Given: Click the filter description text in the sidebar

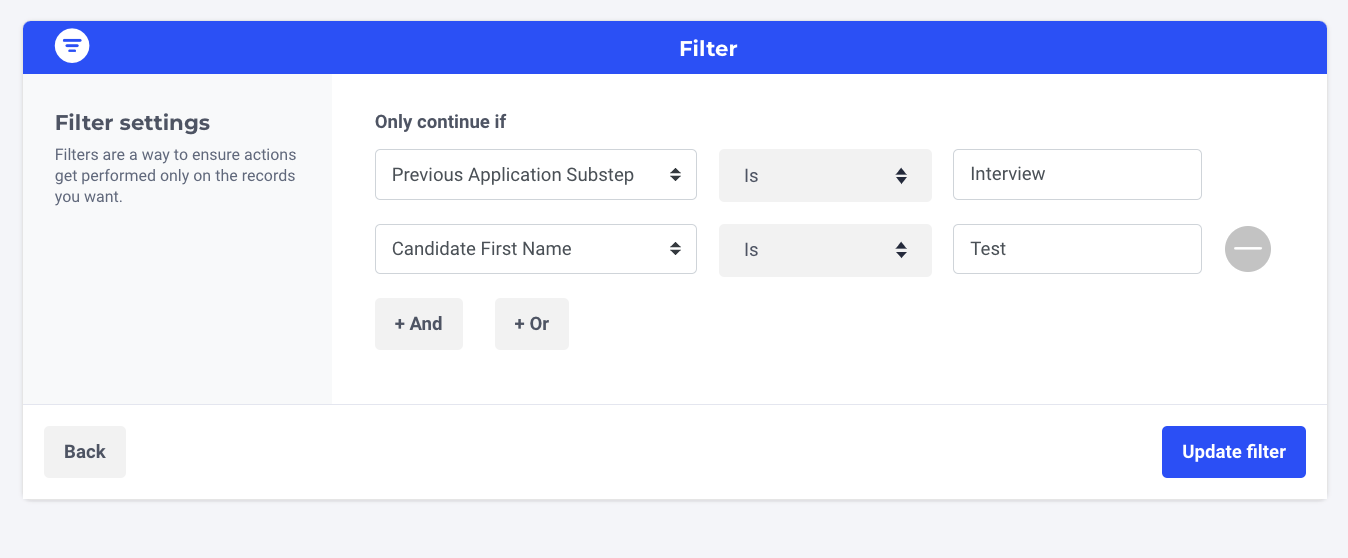Looking at the screenshot, I should (175, 176).
